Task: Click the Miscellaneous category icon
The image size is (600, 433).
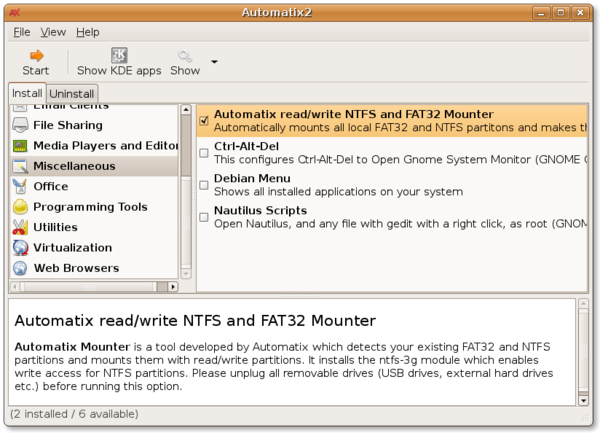Action: click(x=20, y=166)
